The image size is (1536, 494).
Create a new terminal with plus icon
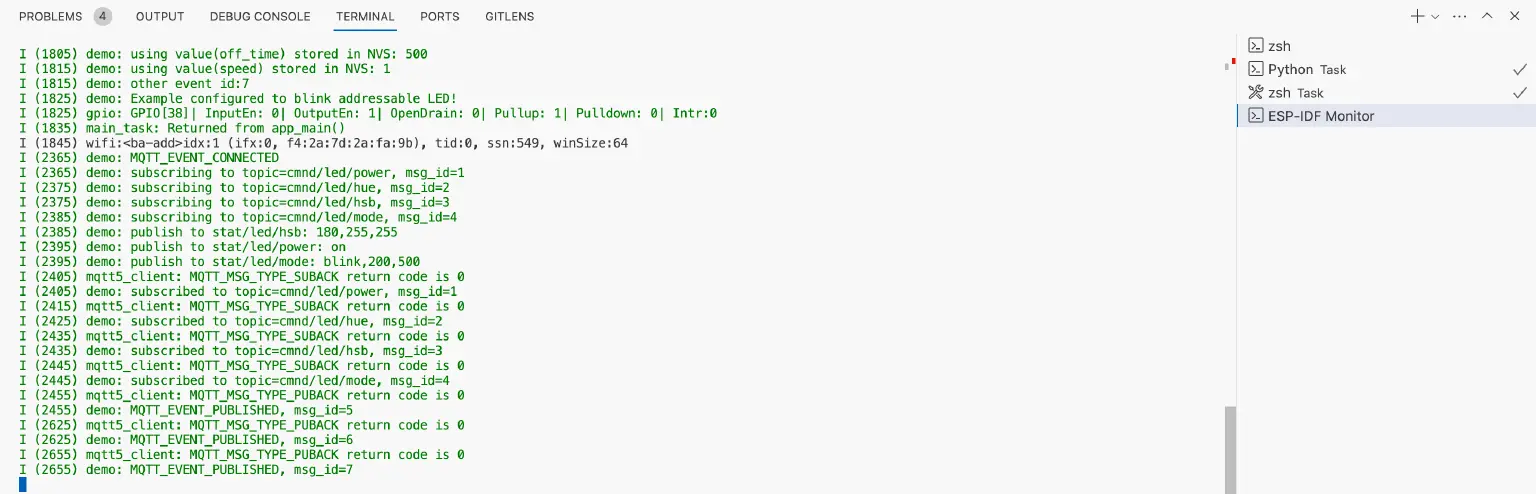point(1416,16)
